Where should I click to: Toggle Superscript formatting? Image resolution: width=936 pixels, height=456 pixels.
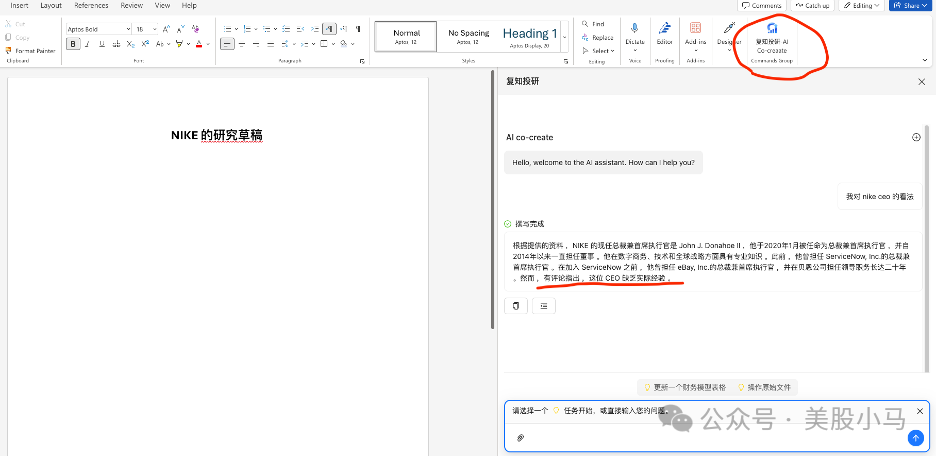point(145,44)
